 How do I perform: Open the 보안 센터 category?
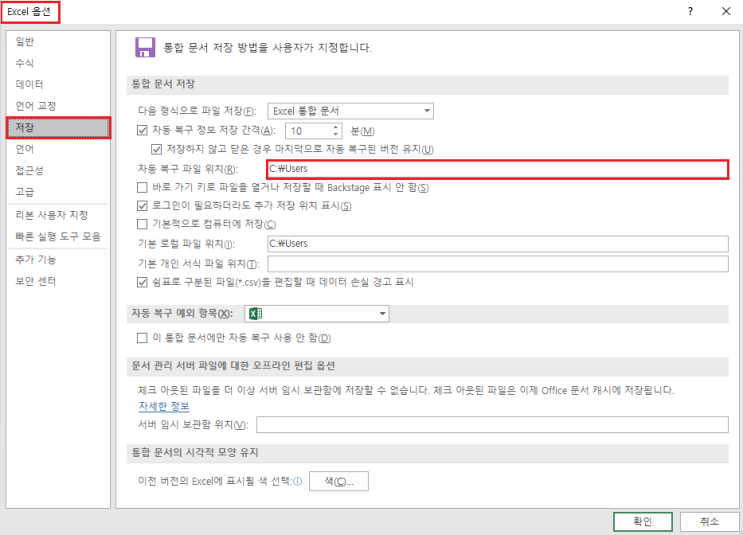click(x=58, y=281)
